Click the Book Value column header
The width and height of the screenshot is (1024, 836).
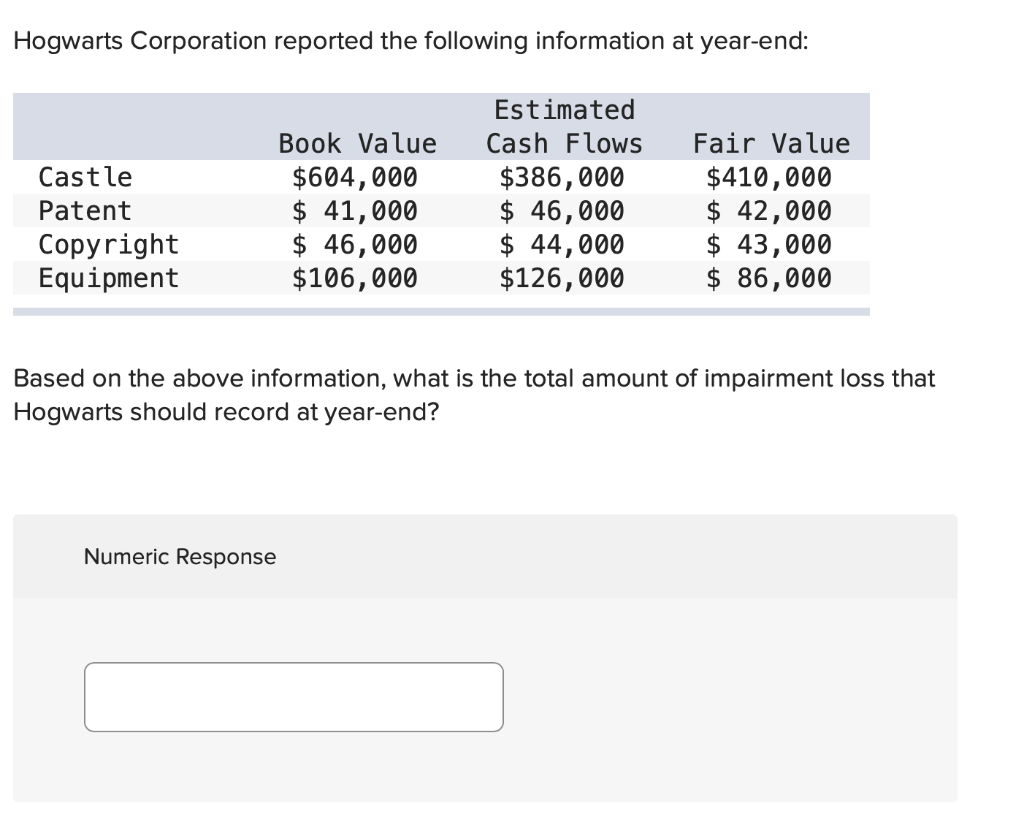click(x=357, y=143)
